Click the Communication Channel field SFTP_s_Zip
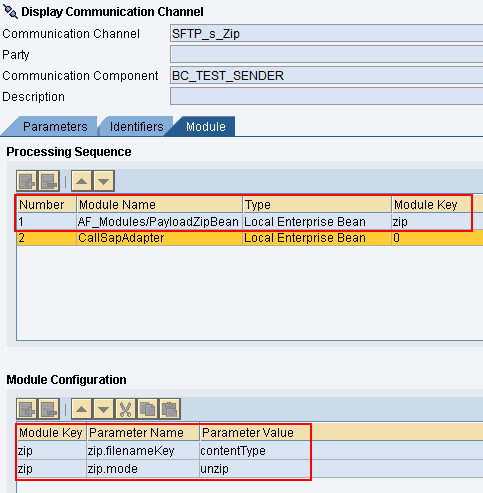Image resolution: width=483 pixels, height=493 pixels. (327, 33)
